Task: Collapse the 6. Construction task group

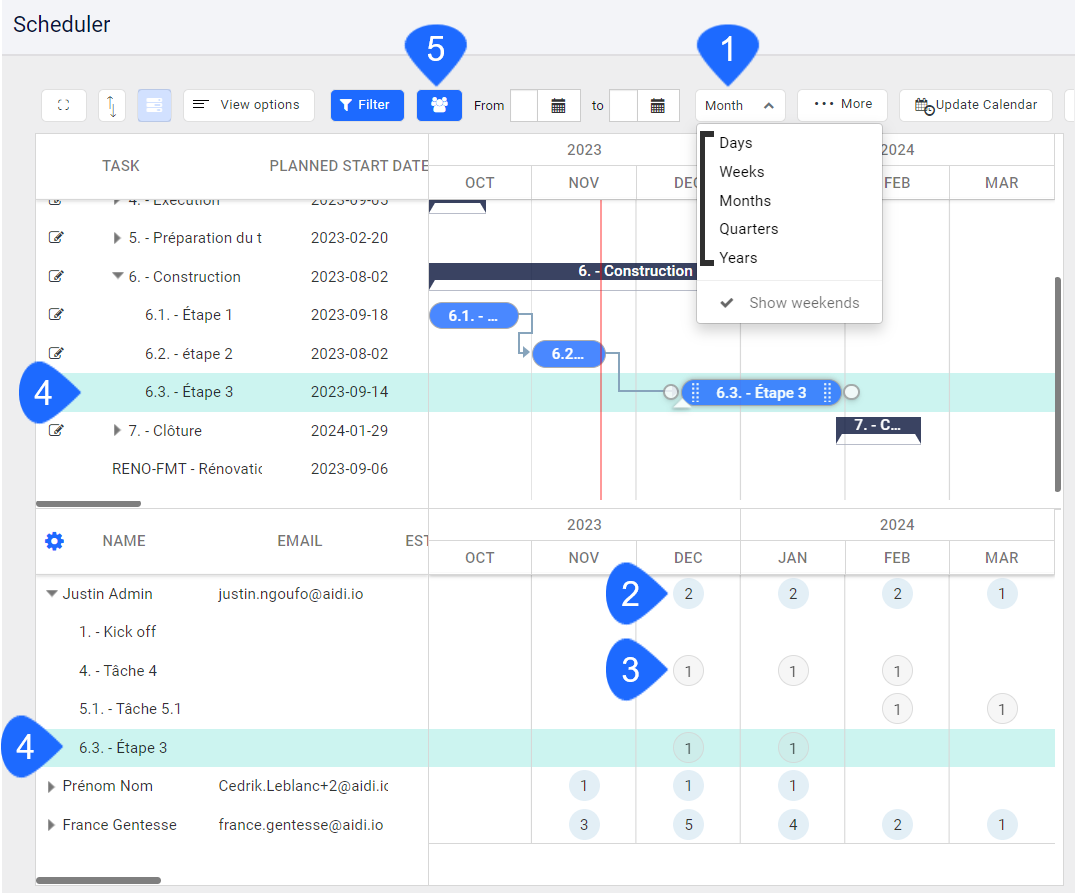Action: [x=117, y=276]
